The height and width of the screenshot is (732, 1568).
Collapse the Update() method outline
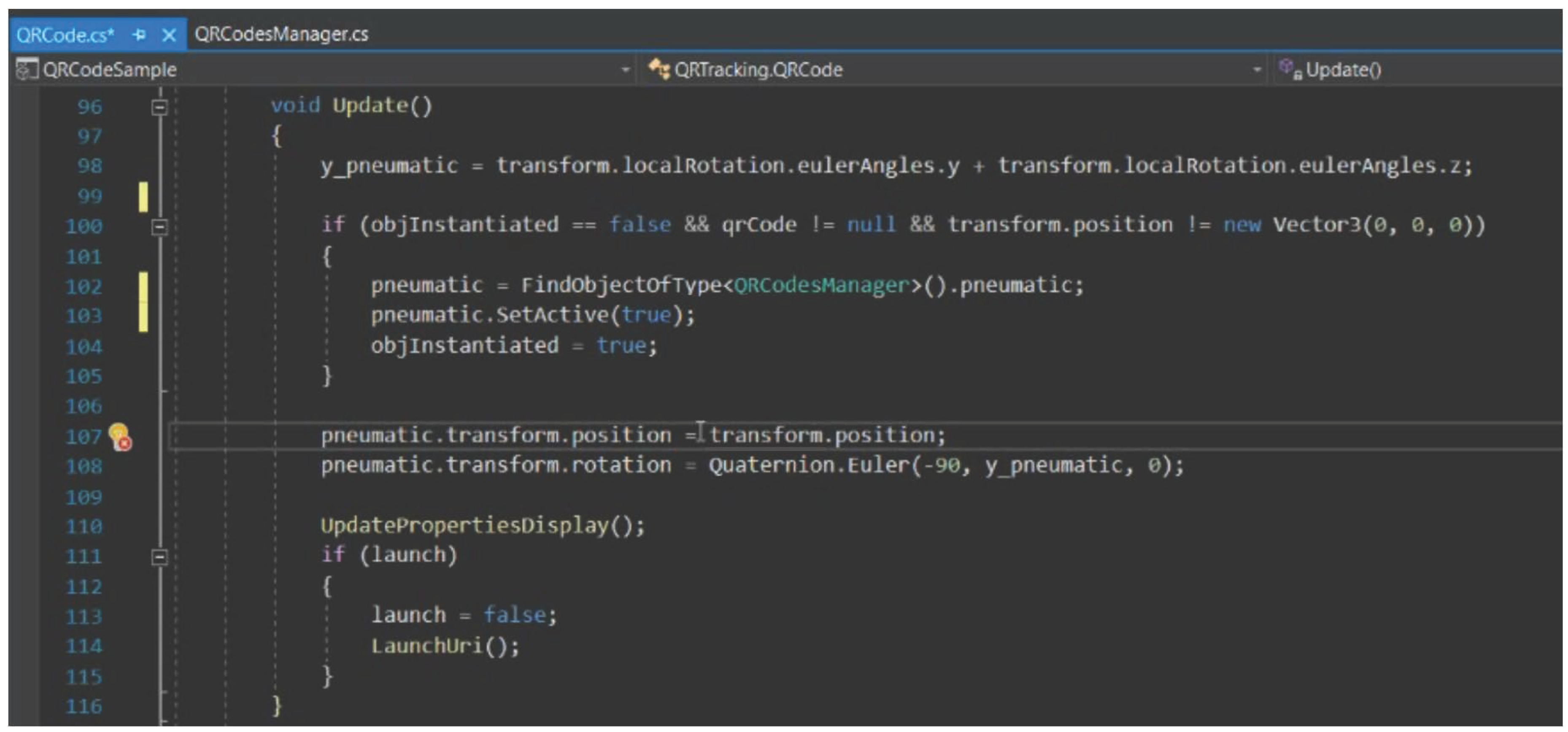click(159, 107)
